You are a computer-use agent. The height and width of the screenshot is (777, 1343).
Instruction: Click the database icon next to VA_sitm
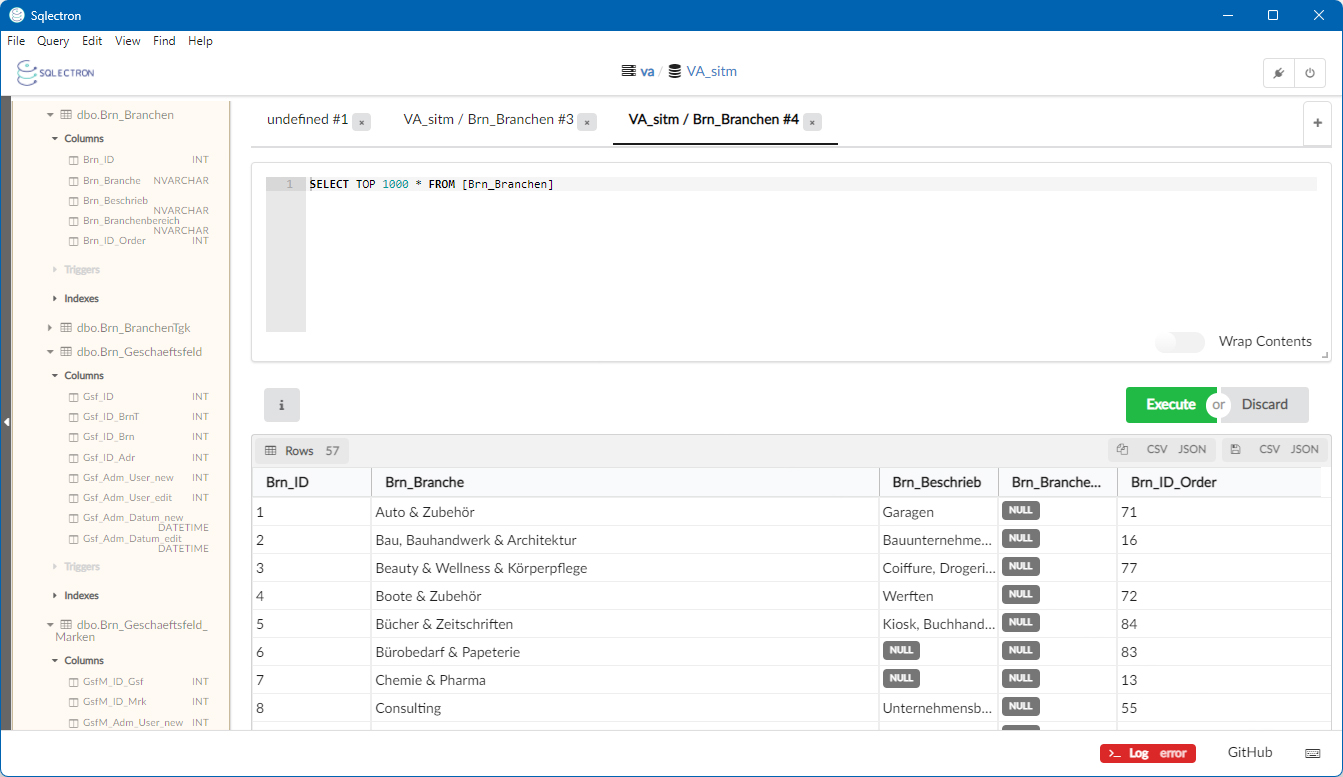675,72
